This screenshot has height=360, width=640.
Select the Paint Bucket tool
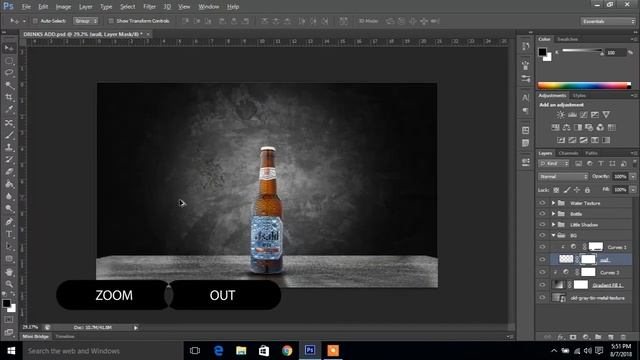9,184
